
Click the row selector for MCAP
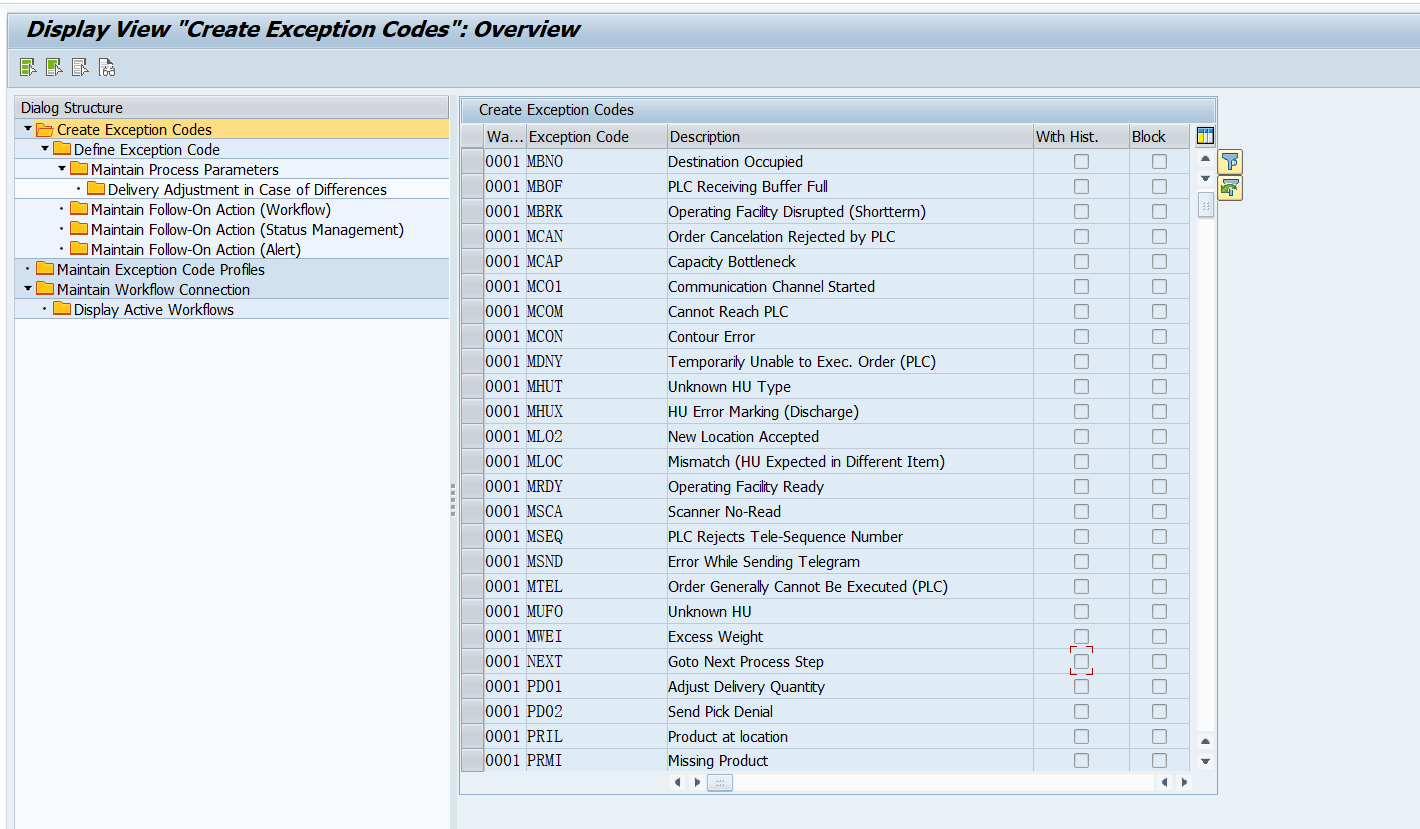pyautogui.click(x=472, y=262)
